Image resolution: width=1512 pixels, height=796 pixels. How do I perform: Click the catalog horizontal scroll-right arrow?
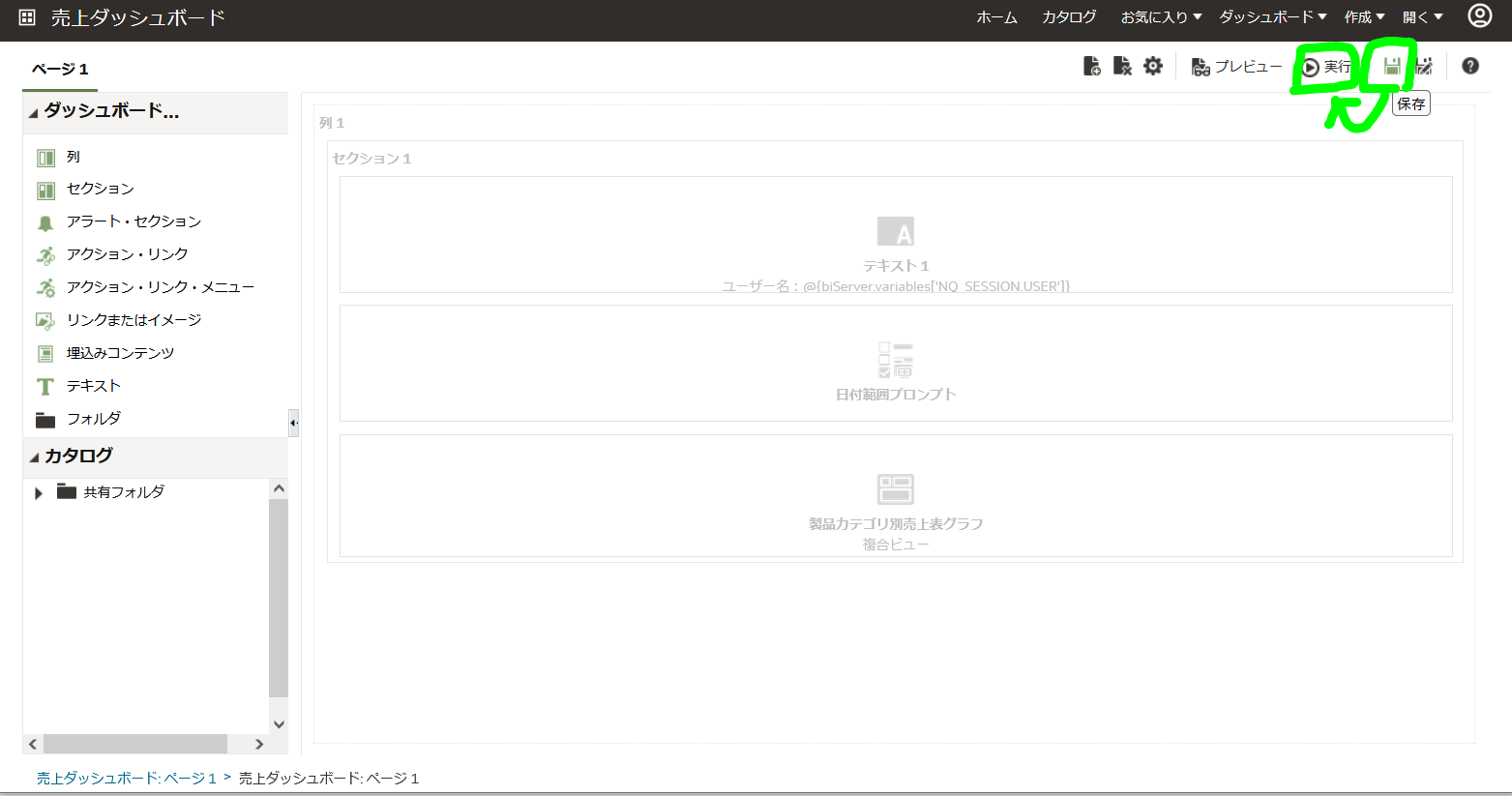tap(258, 744)
